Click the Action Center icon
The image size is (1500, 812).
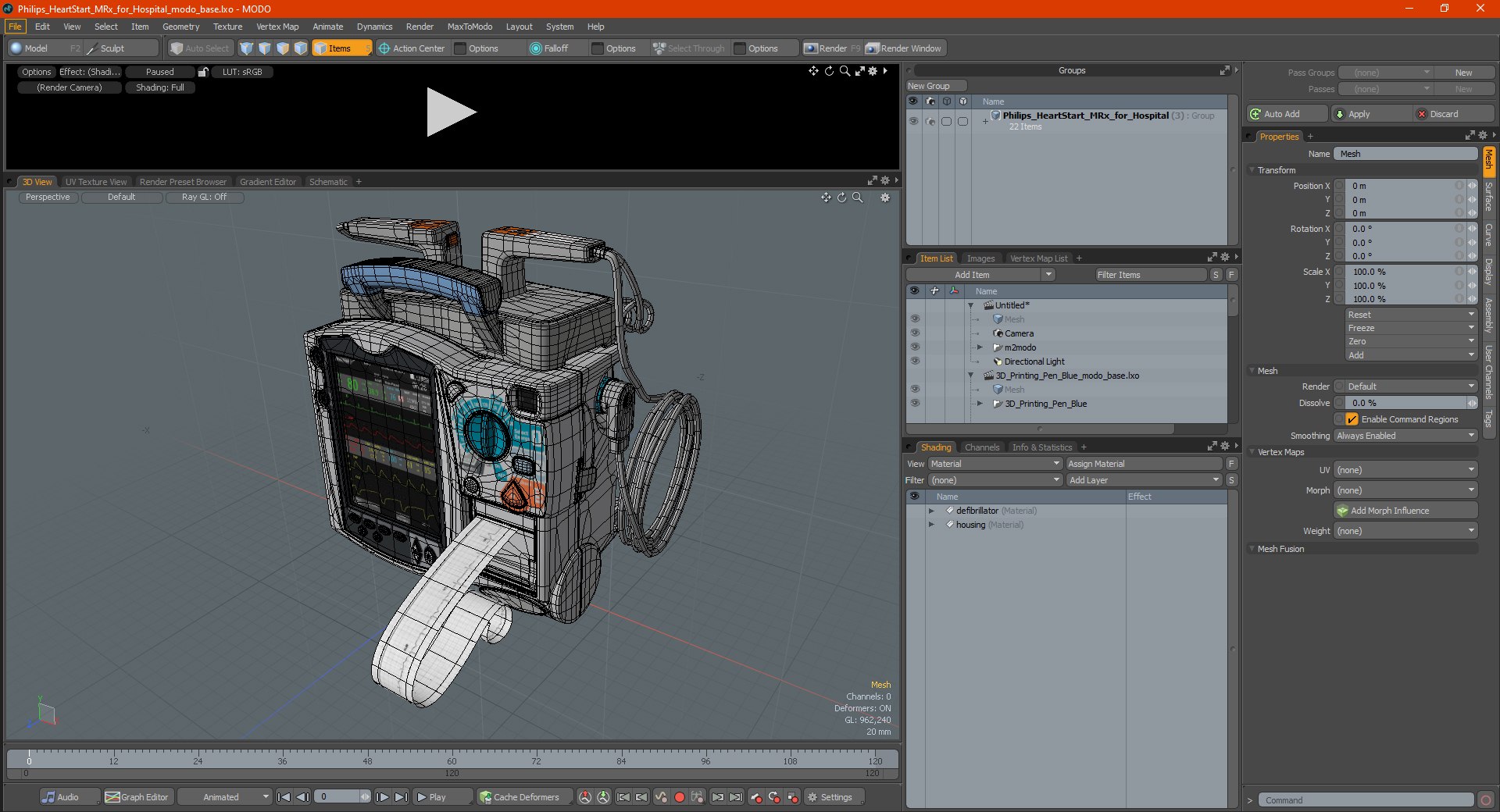pyautogui.click(x=384, y=48)
